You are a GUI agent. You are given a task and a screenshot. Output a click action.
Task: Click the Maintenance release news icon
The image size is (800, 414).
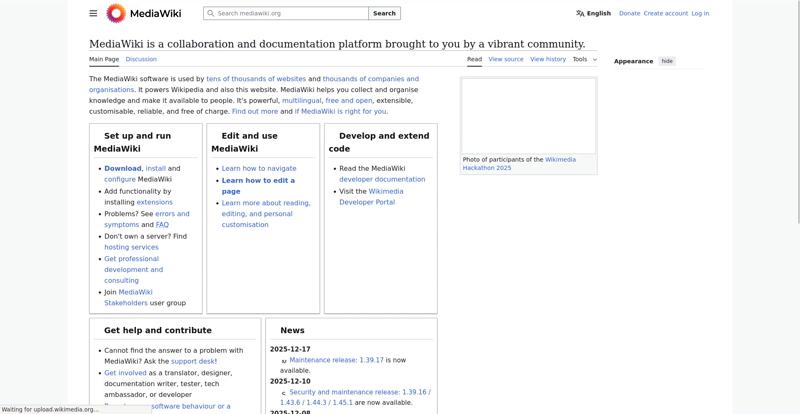pyautogui.click(x=284, y=360)
